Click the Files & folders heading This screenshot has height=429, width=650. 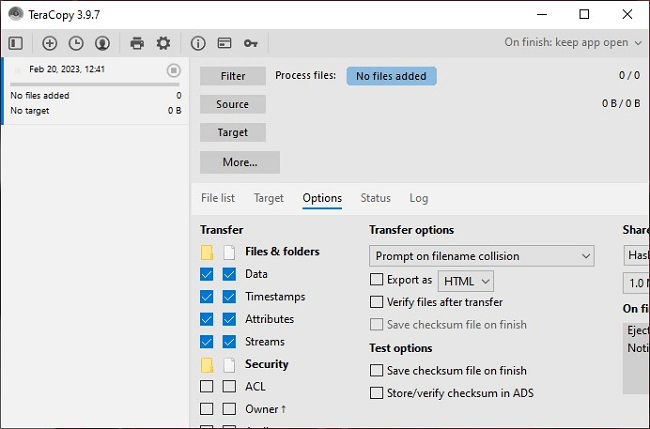point(282,252)
